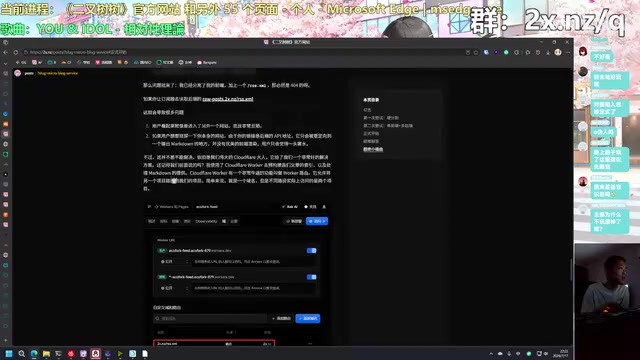Open the 学校 bookmark folder

(x=83, y=62)
